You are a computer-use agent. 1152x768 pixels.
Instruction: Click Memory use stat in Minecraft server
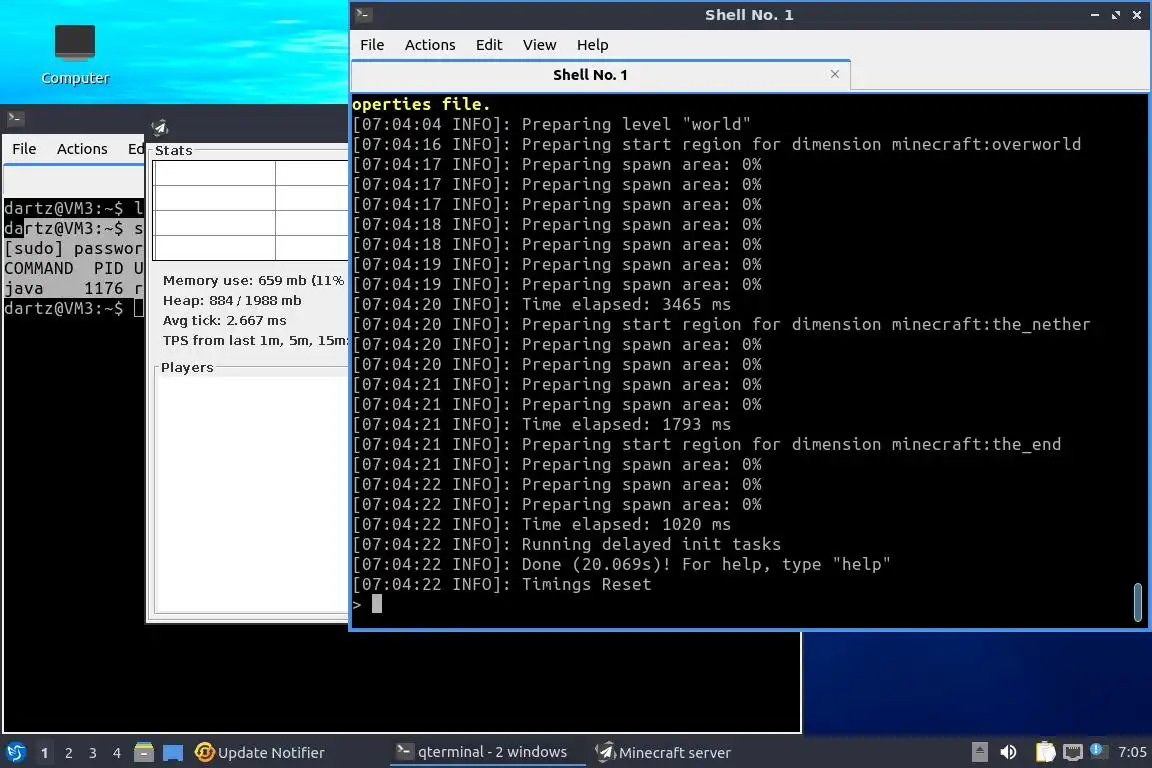click(x=253, y=280)
